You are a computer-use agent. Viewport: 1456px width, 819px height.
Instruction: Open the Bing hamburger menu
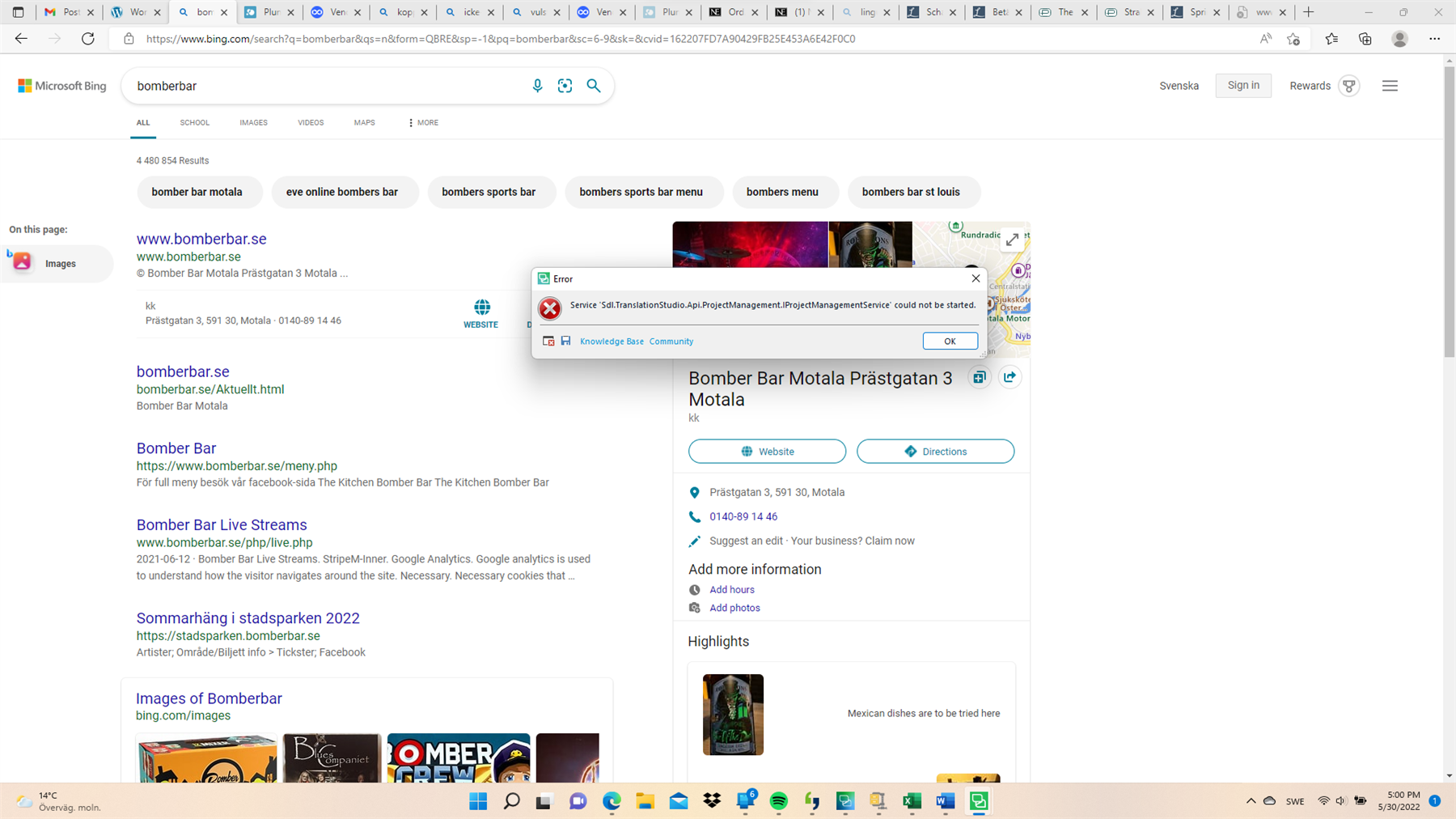(1390, 86)
